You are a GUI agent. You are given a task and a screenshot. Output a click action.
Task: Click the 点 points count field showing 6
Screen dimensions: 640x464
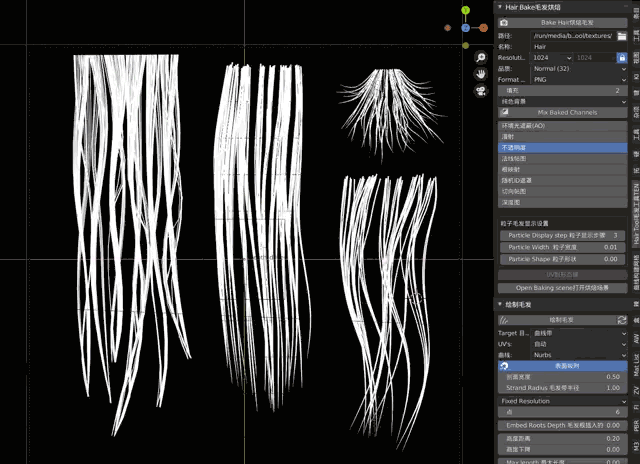point(563,412)
